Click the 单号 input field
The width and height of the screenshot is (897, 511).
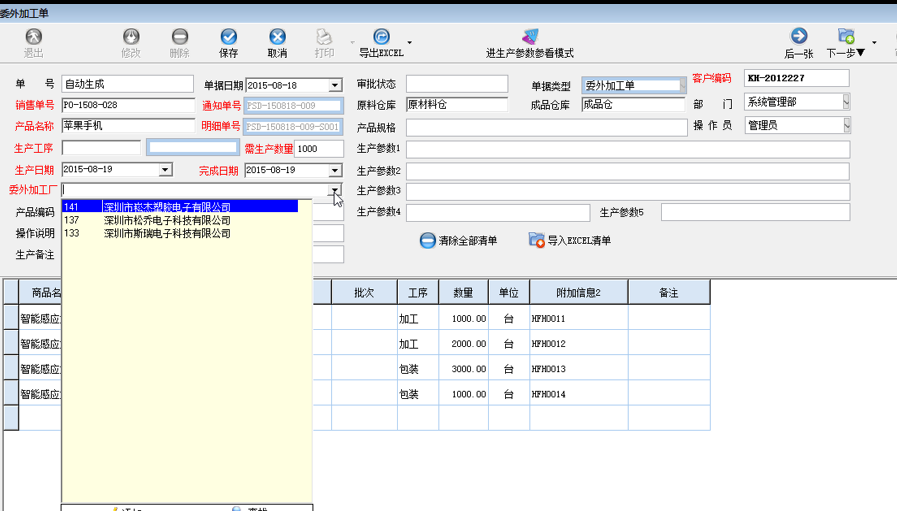click(128, 84)
